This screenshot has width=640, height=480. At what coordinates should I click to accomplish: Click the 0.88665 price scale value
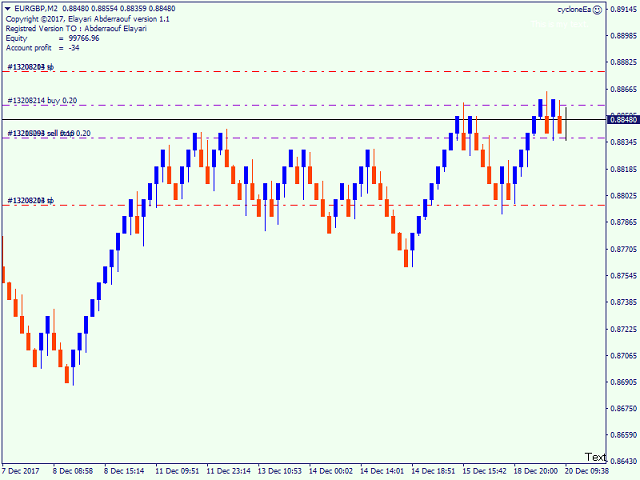[x=624, y=89]
